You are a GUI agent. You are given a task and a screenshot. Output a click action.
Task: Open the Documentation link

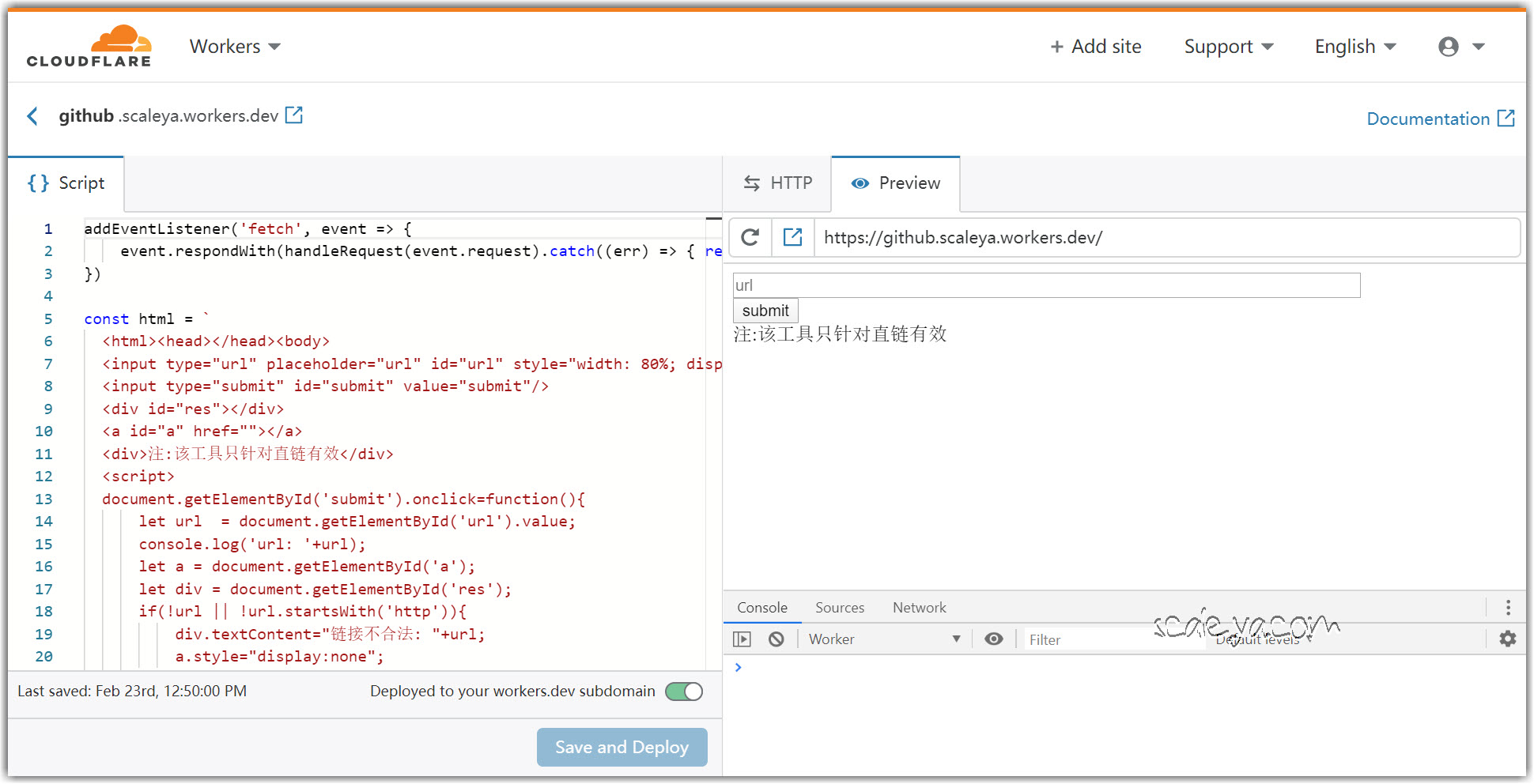coord(1440,119)
